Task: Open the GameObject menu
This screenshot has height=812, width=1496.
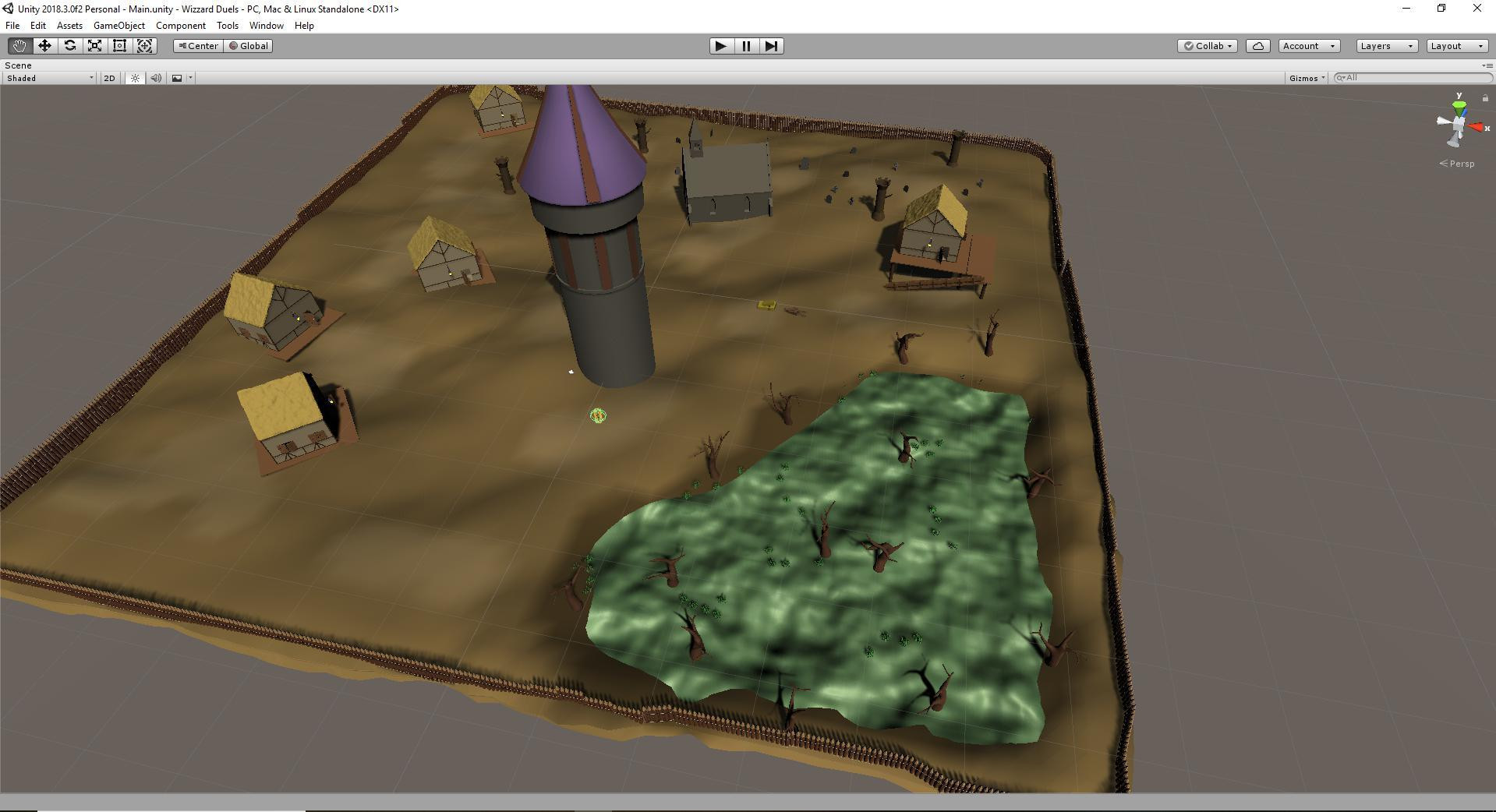Action: (119, 26)
